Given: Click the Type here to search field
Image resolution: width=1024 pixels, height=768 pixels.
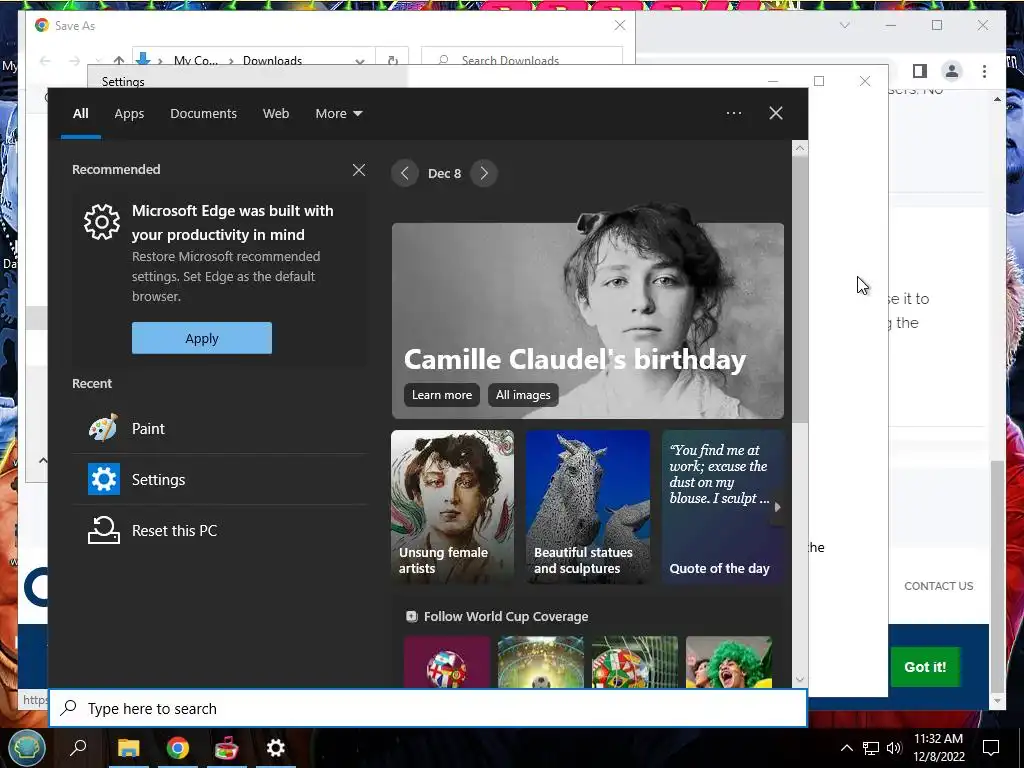Looking at the screenshot, I should tap(428, 708).
